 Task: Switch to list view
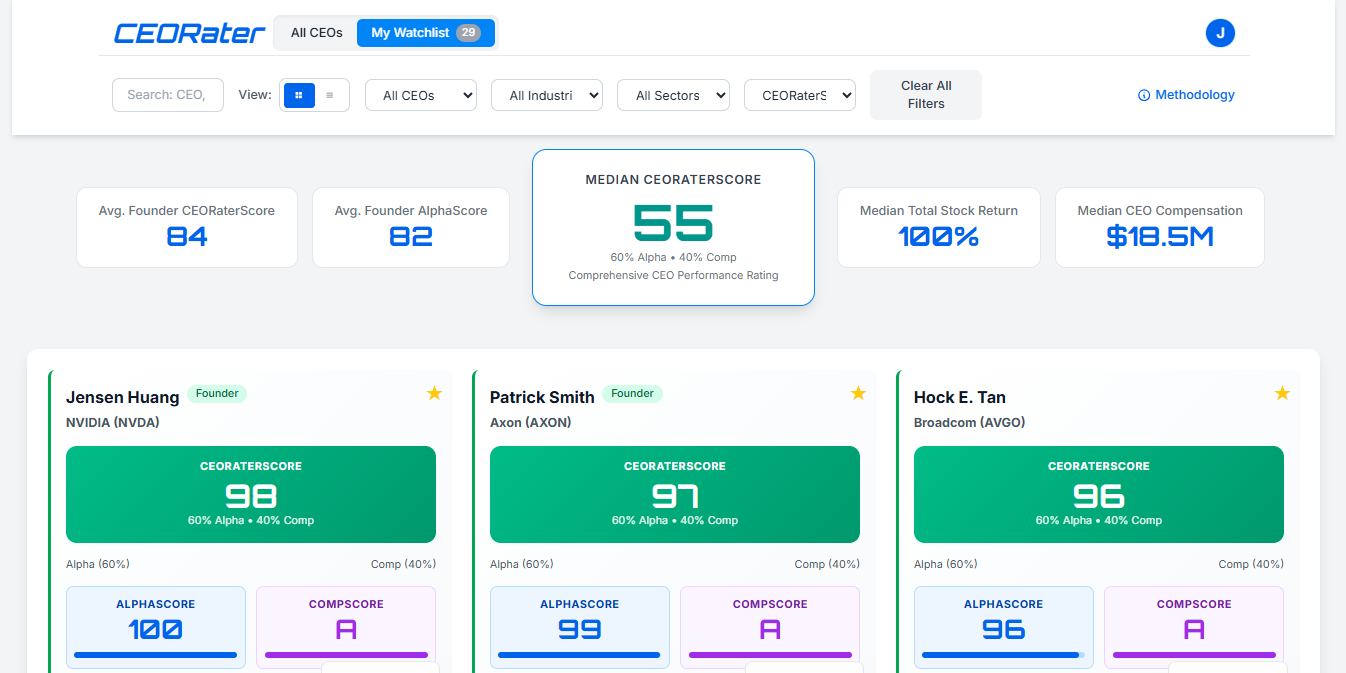(330, 95)
